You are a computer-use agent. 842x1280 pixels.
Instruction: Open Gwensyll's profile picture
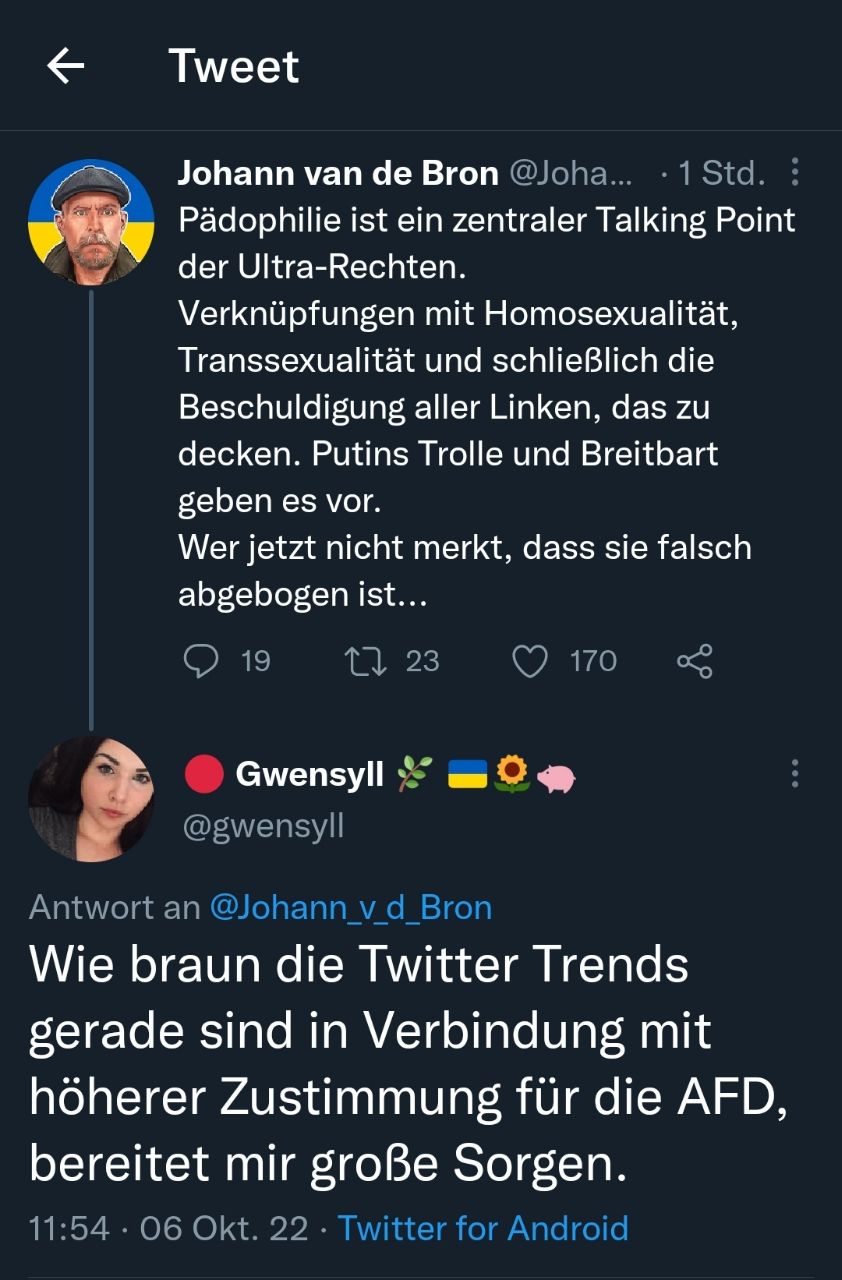[91, 799]
